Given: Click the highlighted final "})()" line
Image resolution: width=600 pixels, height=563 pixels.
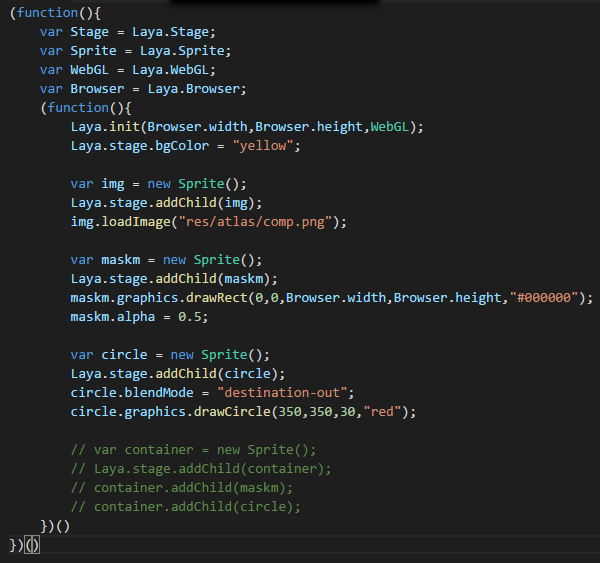Looking at the screenshot, I should [24, 545].
